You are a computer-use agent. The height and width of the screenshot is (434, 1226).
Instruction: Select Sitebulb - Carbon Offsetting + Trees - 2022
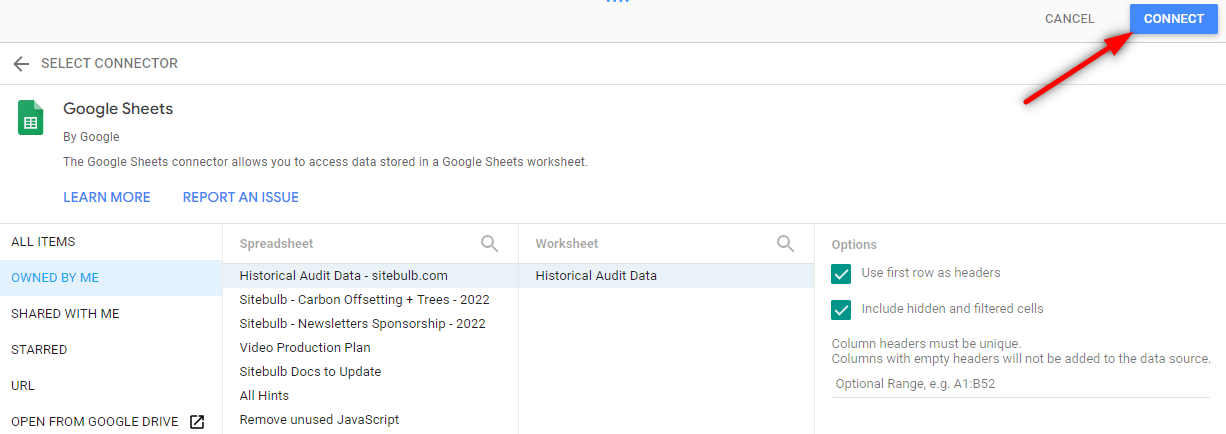pyautogui.click(x=370, y=300)
